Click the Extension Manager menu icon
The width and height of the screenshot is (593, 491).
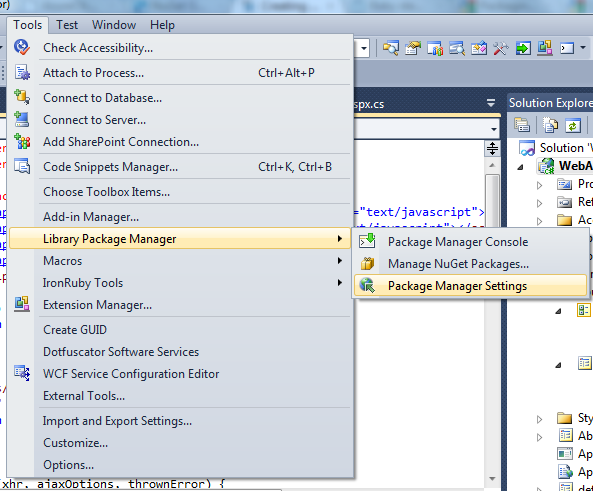pos(22,304)
